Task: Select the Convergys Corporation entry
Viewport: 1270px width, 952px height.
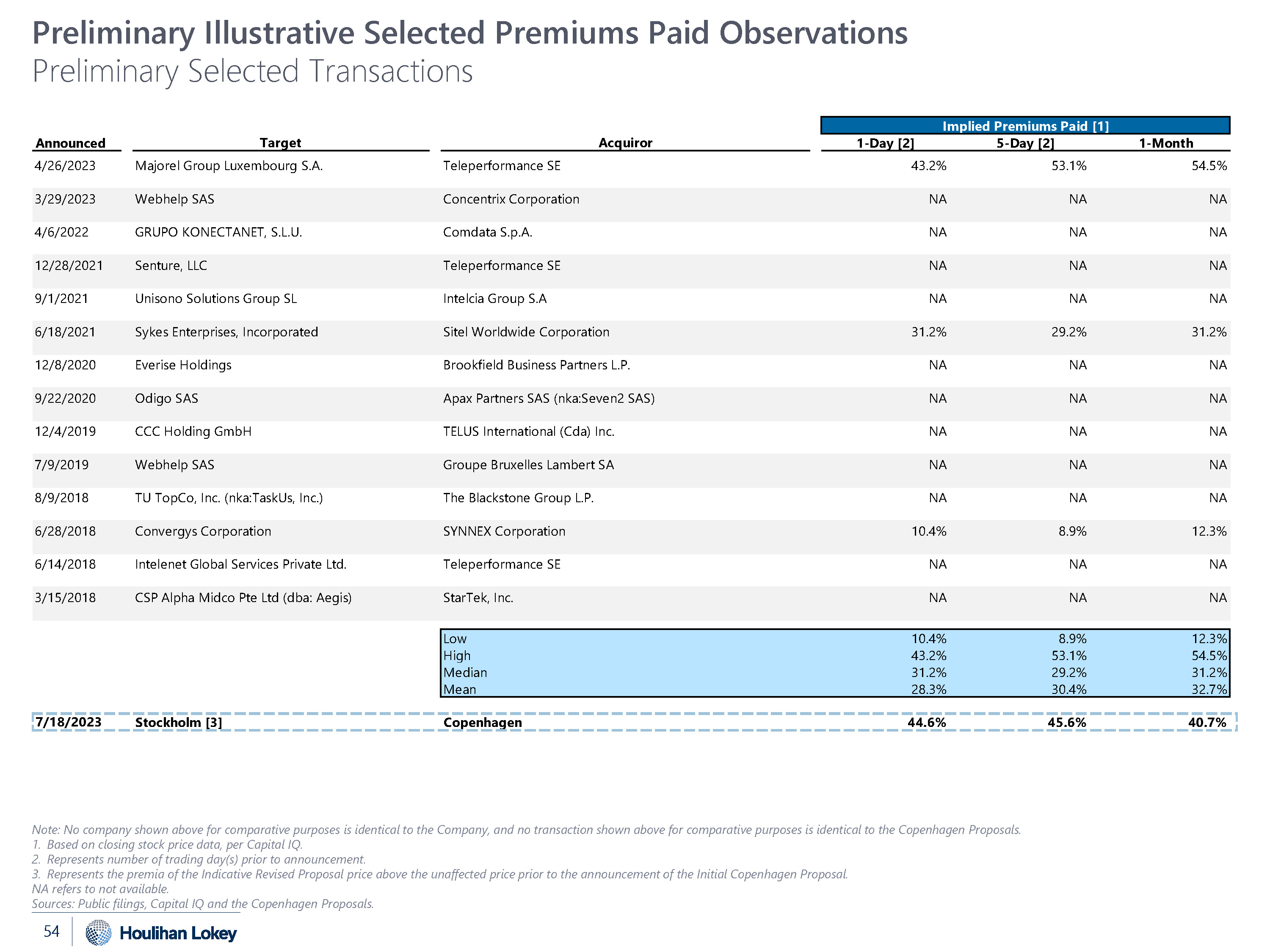Action: click(x=203, y=531)
